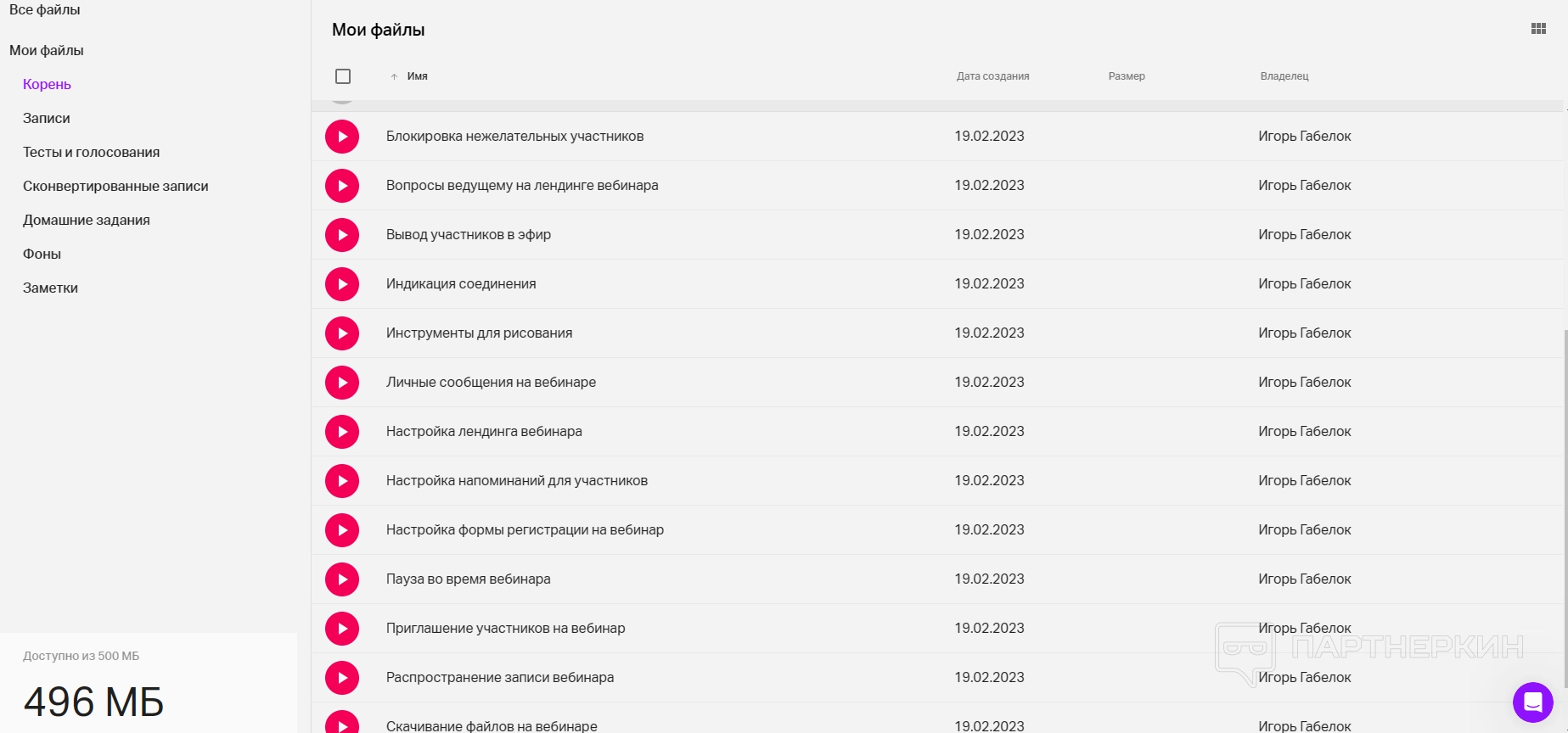The width and height of the screenshot is (1568, 733).
Task: Open Сконвертированные записи in the sidebar
Action: [x=115, y=187]
